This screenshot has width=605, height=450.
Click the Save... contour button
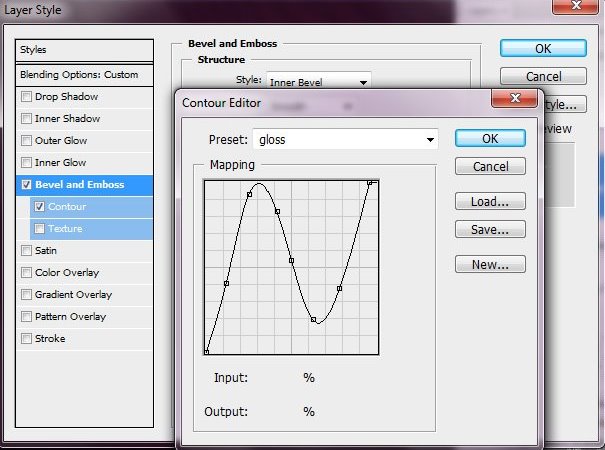[490, 230]
